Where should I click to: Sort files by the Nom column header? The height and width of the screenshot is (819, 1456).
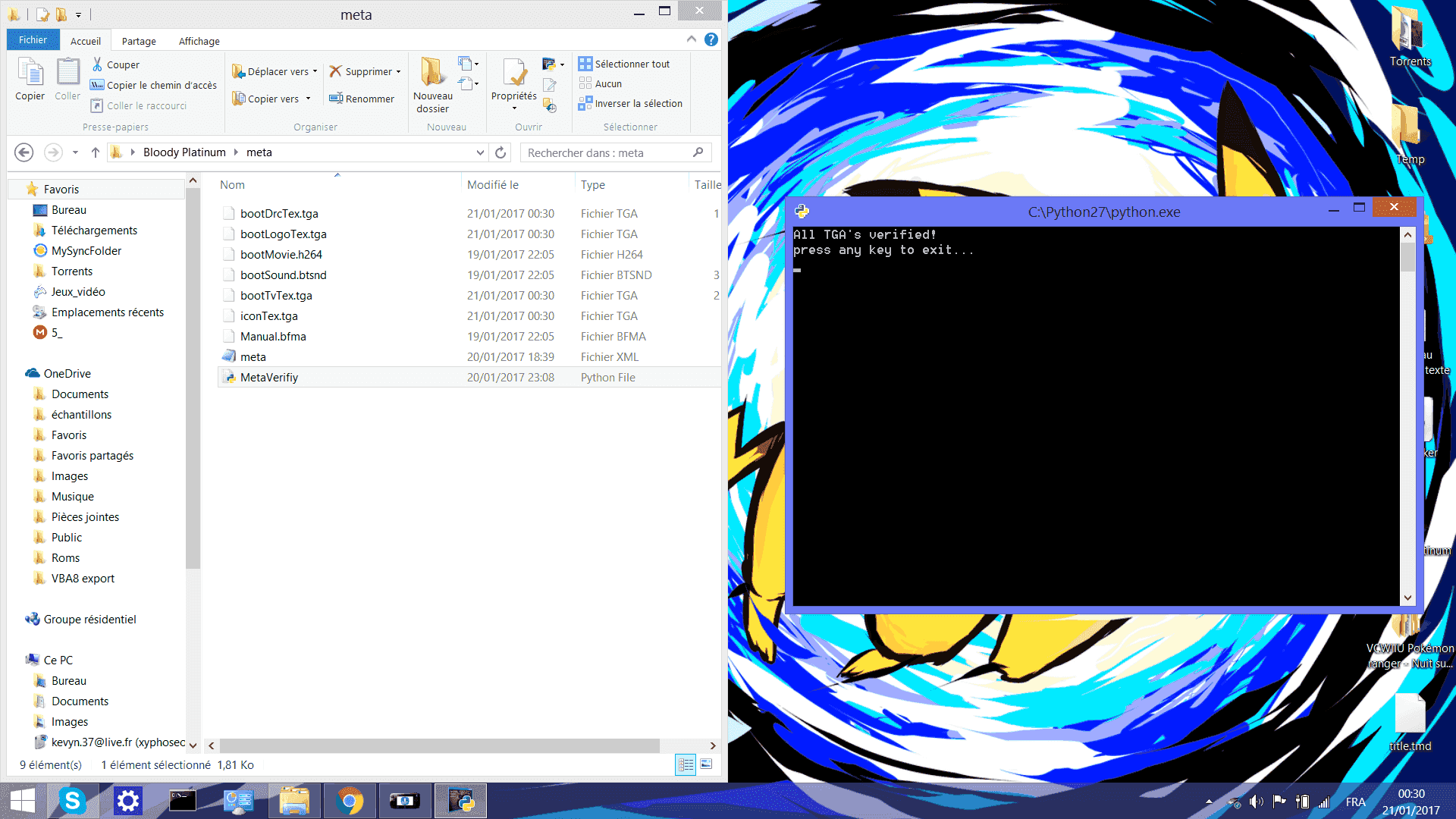tap(232, 185)
